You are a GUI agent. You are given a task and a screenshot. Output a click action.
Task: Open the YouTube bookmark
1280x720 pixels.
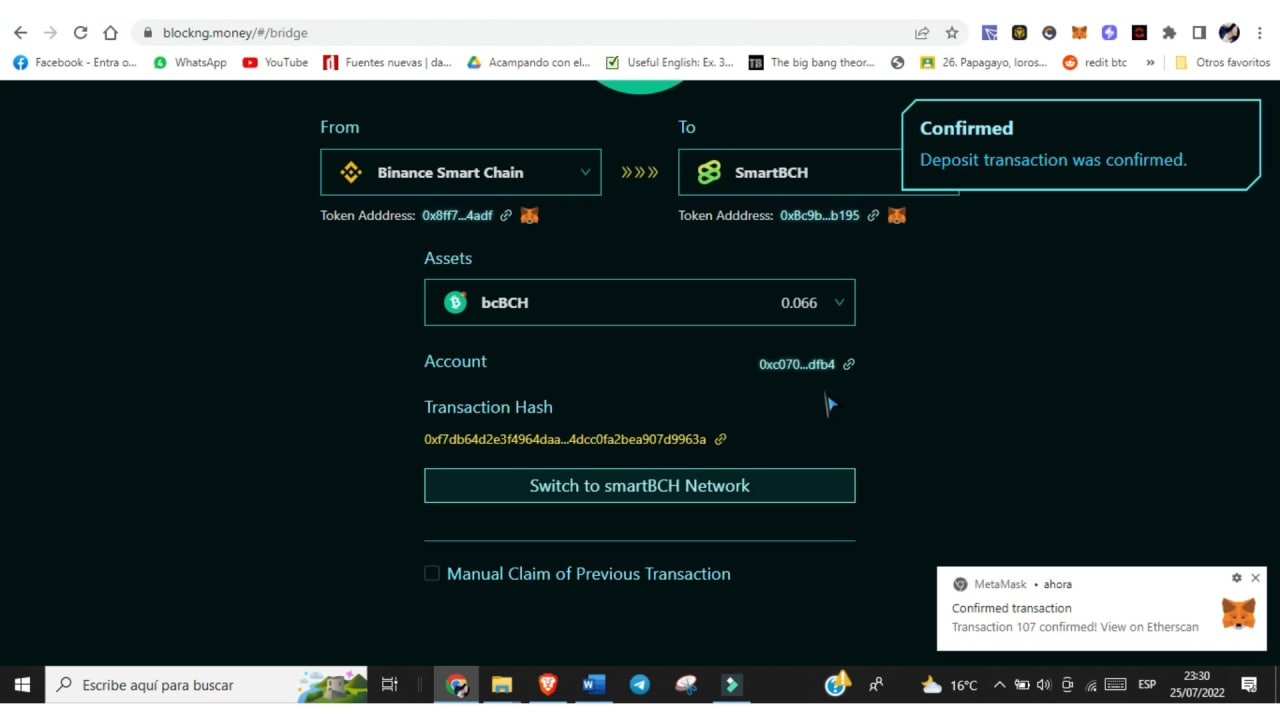[275, 62]
